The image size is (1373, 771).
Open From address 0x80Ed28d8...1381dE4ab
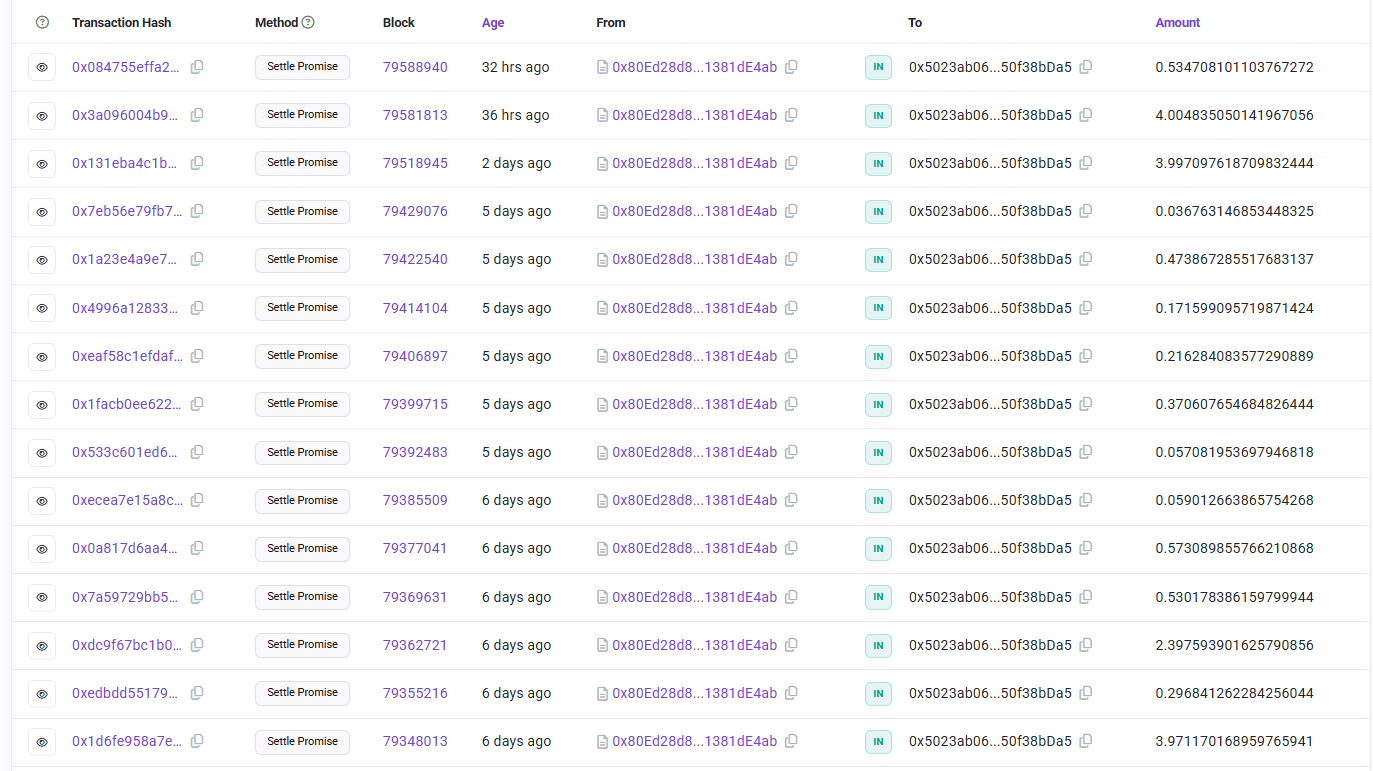click(695, 67)
